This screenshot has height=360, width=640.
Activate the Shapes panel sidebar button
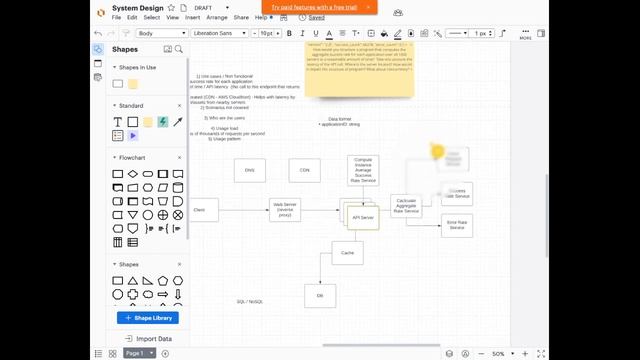(98, 49)
